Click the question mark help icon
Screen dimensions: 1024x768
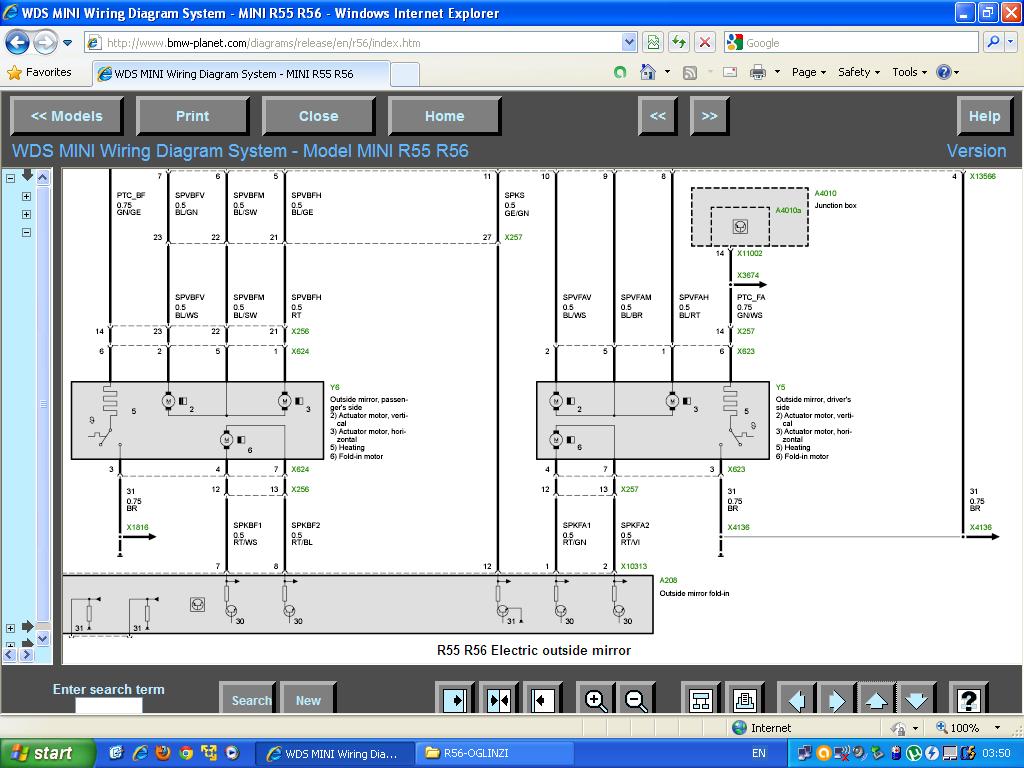point(967,700)
